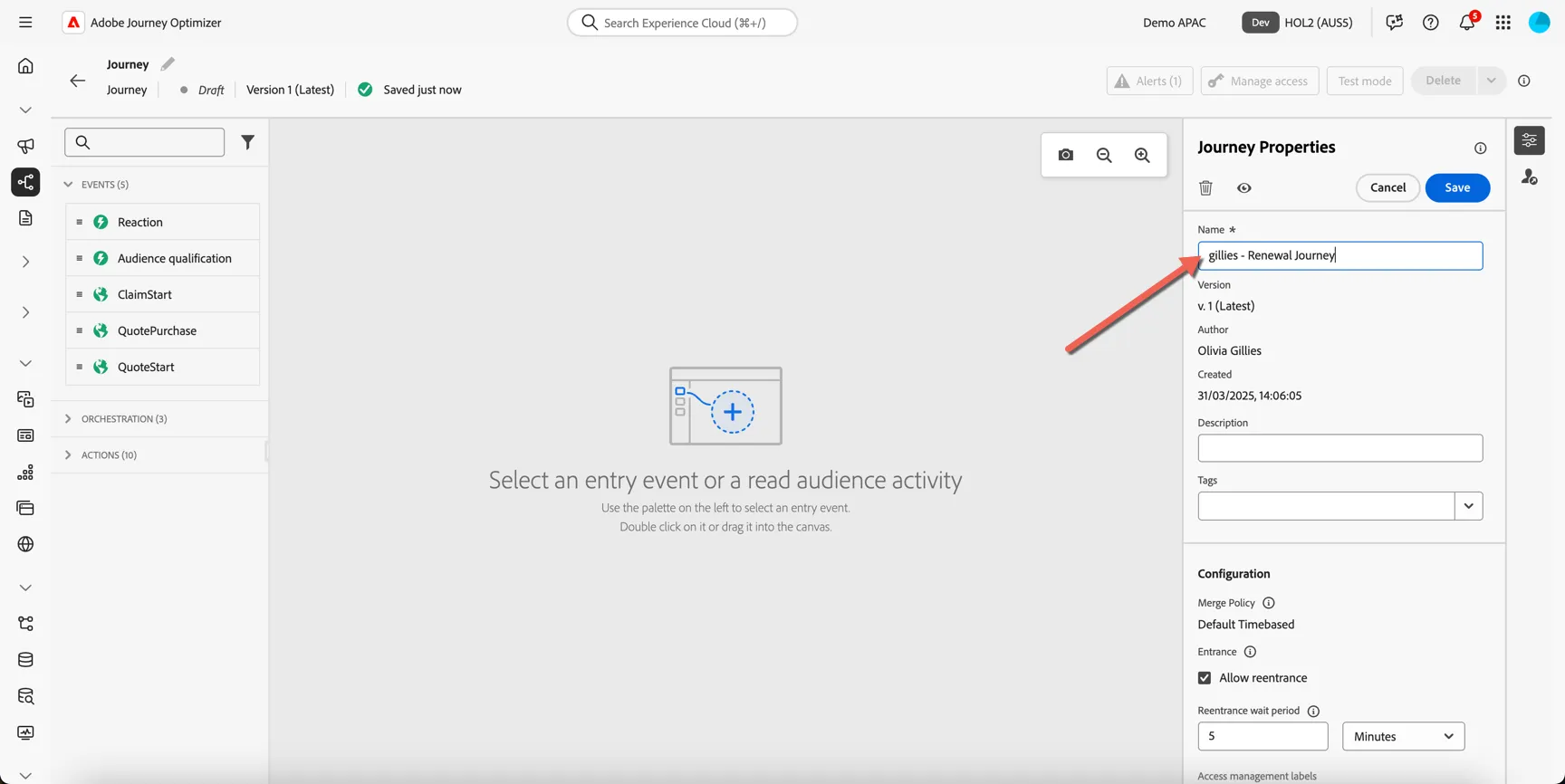Click the back arrow beside Journey title
Screen dimensions: 1565x784
[78, 81]
